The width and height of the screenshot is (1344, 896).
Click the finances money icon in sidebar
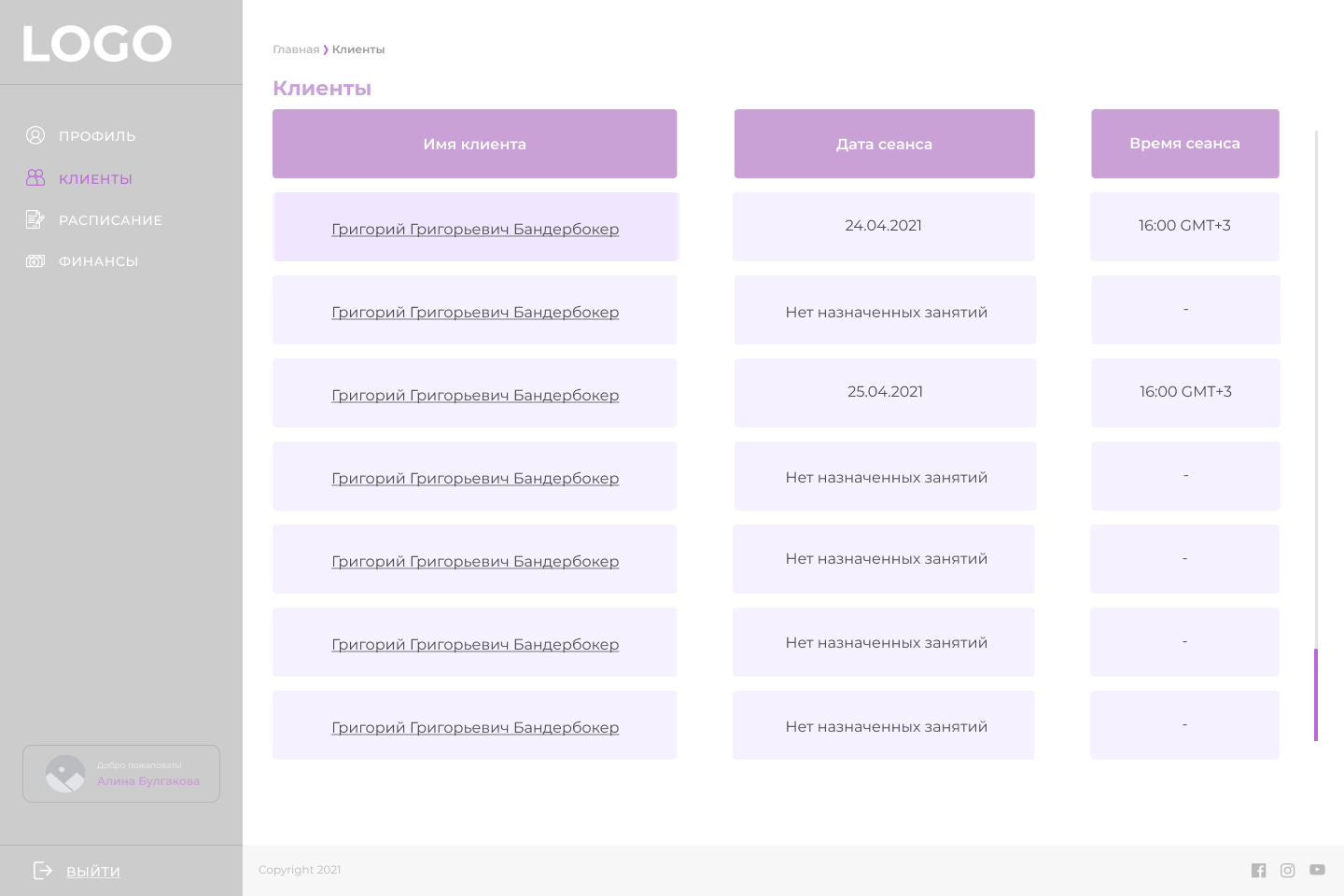(35, 261)
